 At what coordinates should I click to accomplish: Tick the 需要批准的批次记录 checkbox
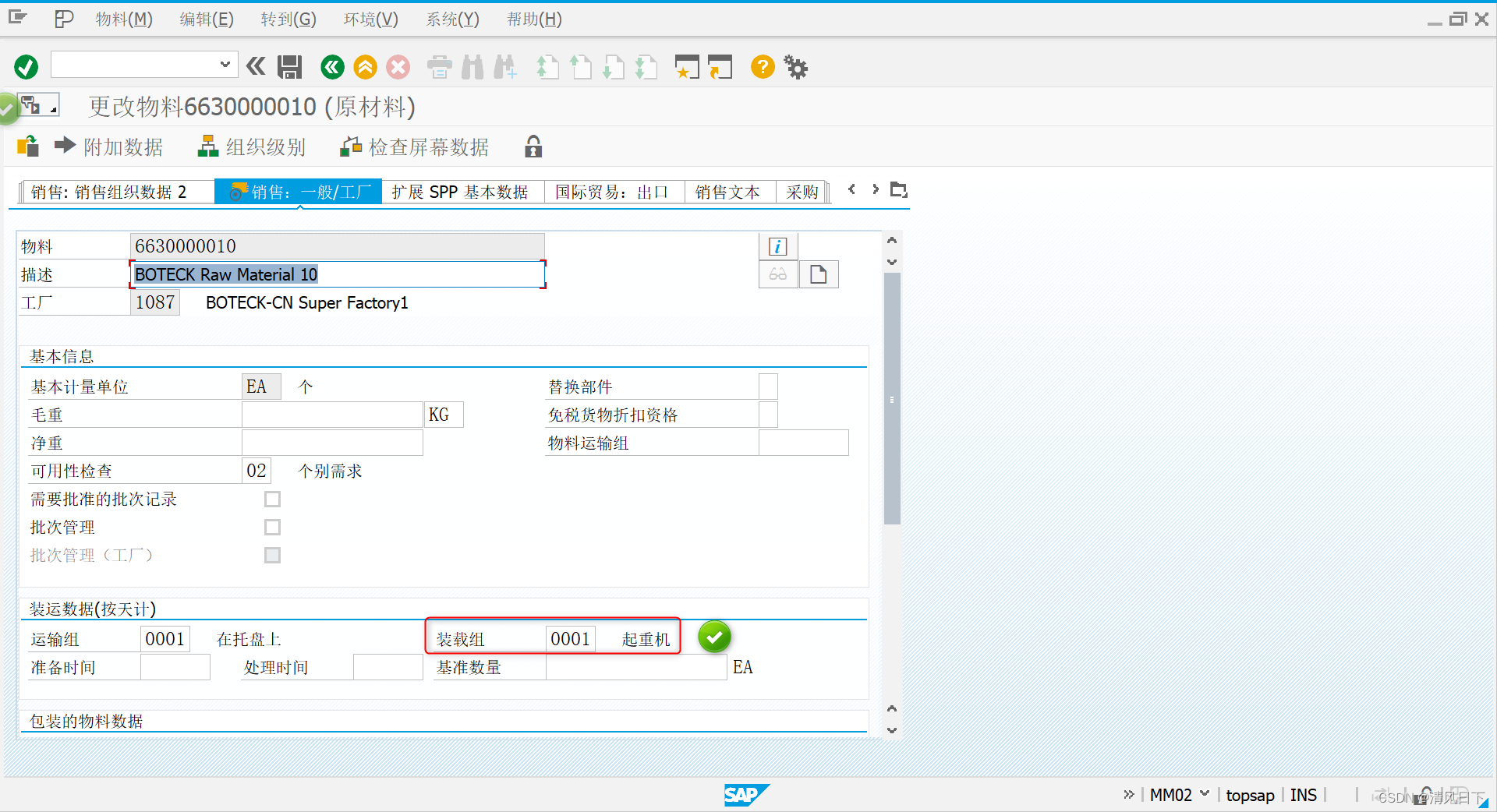tap(272, 499)
